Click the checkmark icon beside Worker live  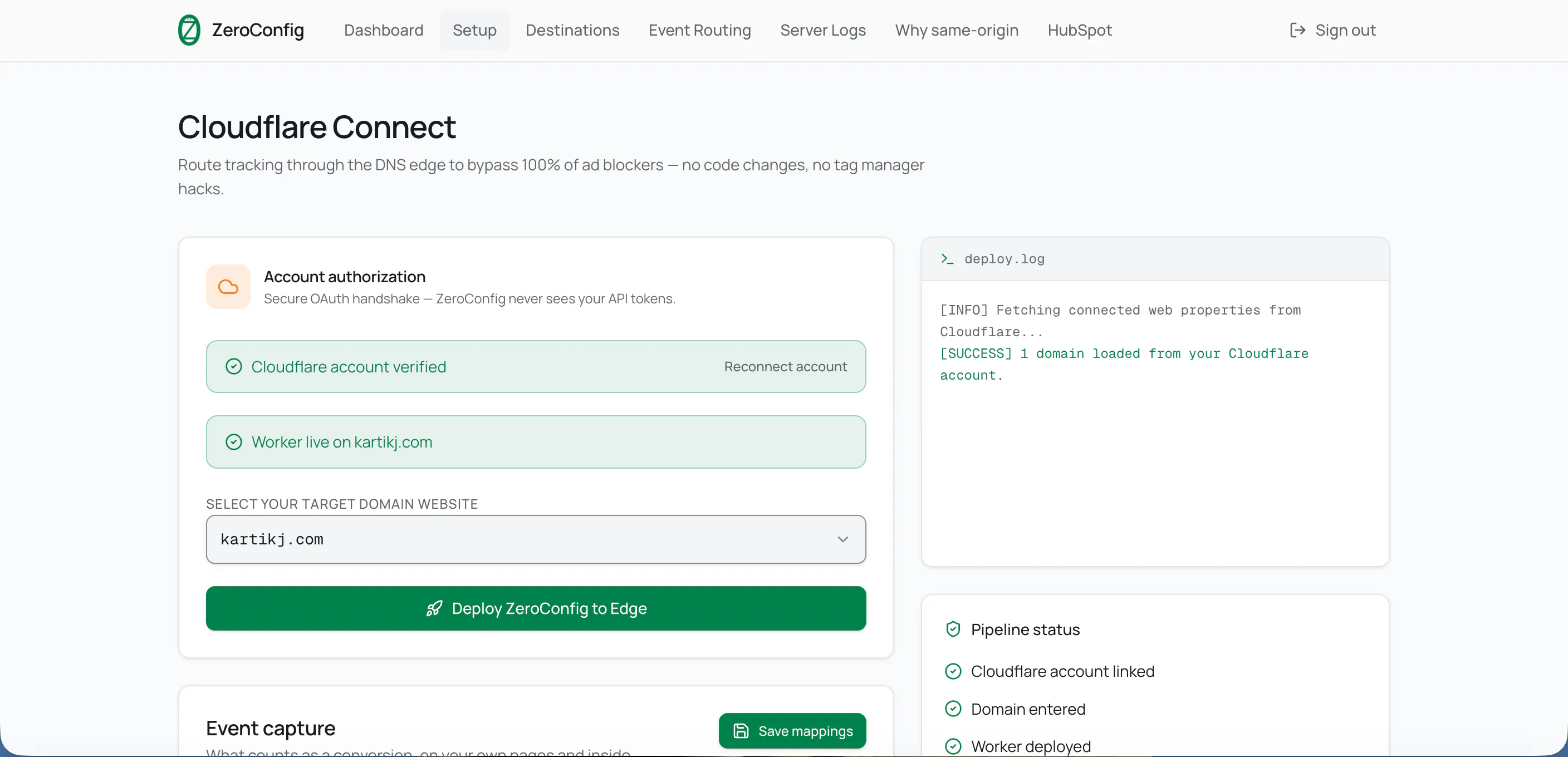coord(234,442)
